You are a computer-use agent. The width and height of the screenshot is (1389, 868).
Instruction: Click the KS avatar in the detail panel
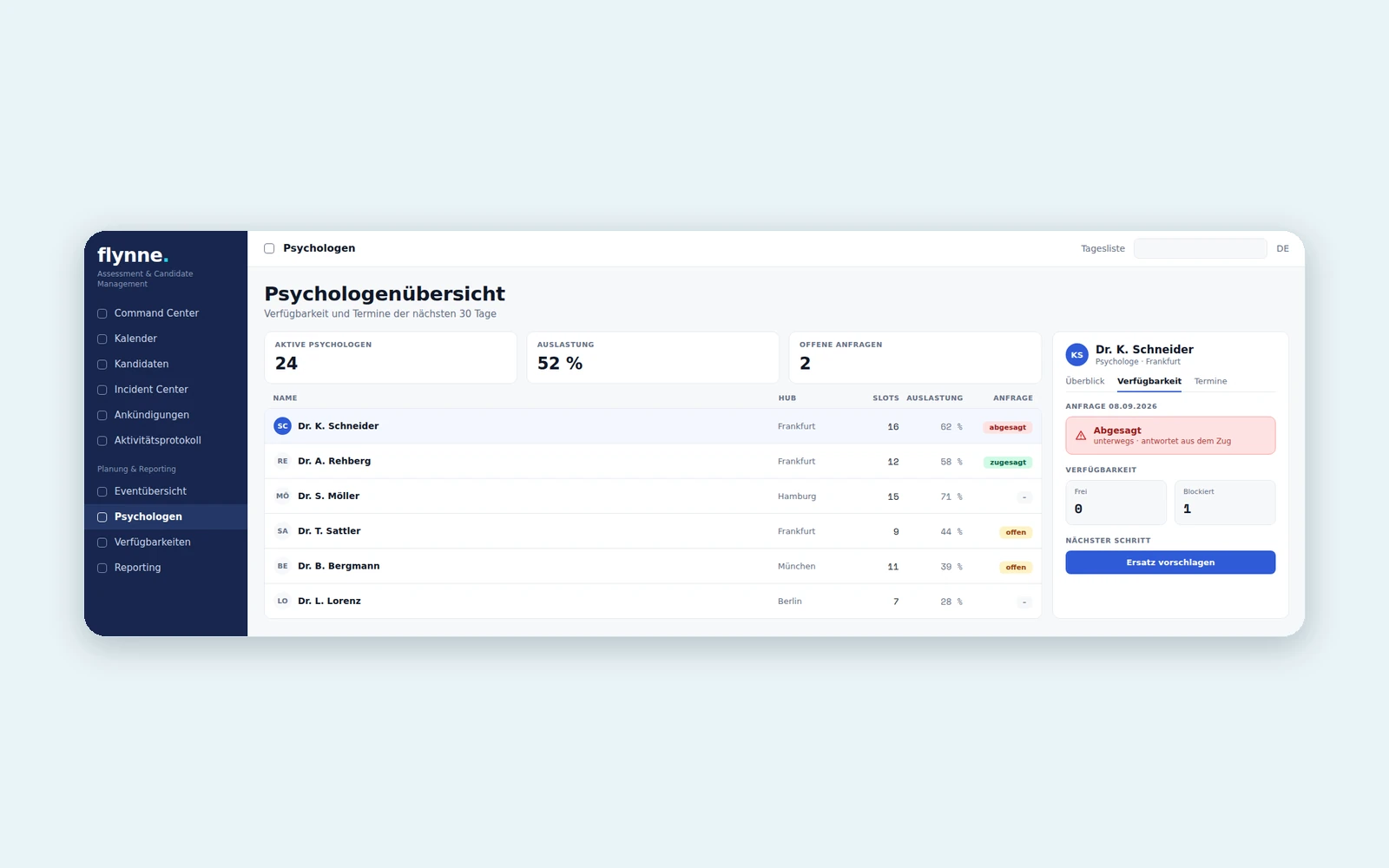[x=1076, y=355]
